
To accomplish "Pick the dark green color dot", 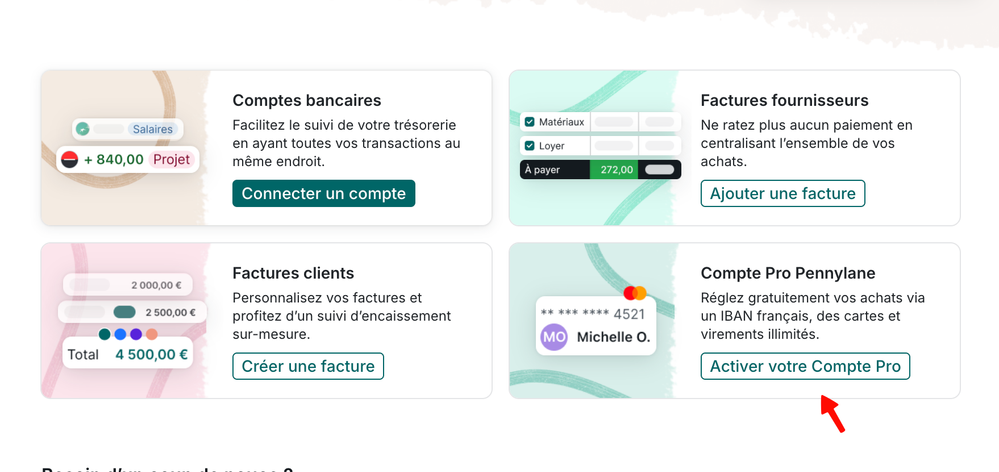I will pos(104,334).
